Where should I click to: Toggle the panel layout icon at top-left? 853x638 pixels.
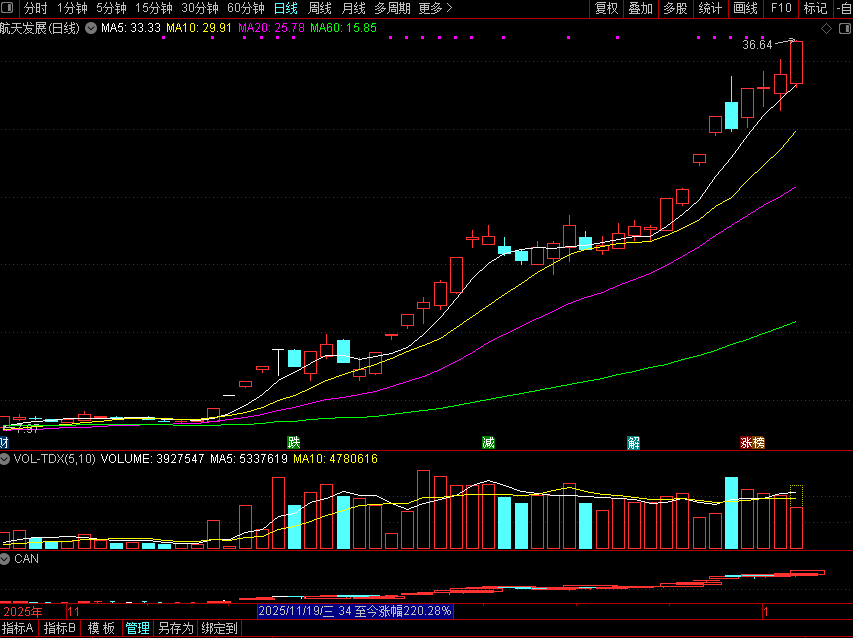(x=8, y=8)
